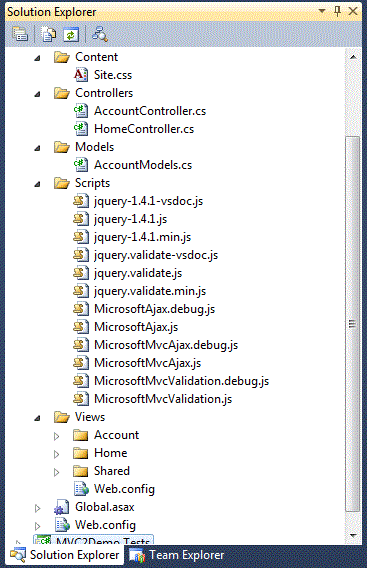This screenshot has height=568, width=367.
Task: Switch to the Solution Explorer tab
Action: (65, 555)
